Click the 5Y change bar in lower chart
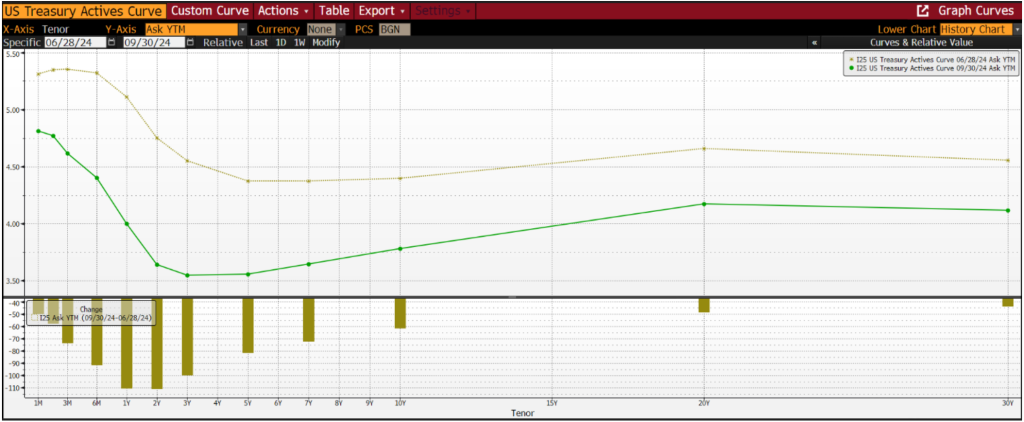 (x=248, y=326)
